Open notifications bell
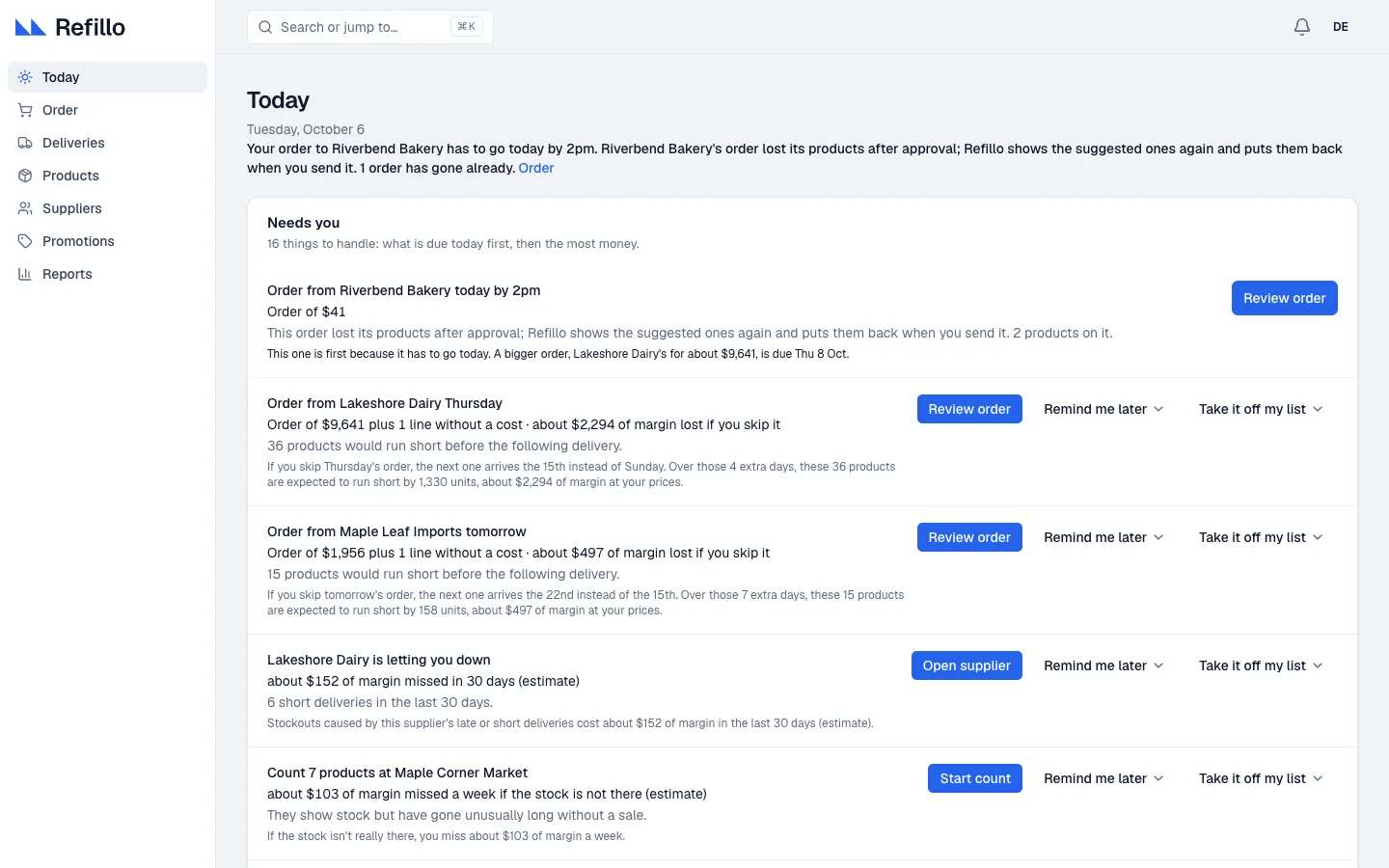Image resolution: width=1389 pixels, height=868 pixels. click(1302, 27)
